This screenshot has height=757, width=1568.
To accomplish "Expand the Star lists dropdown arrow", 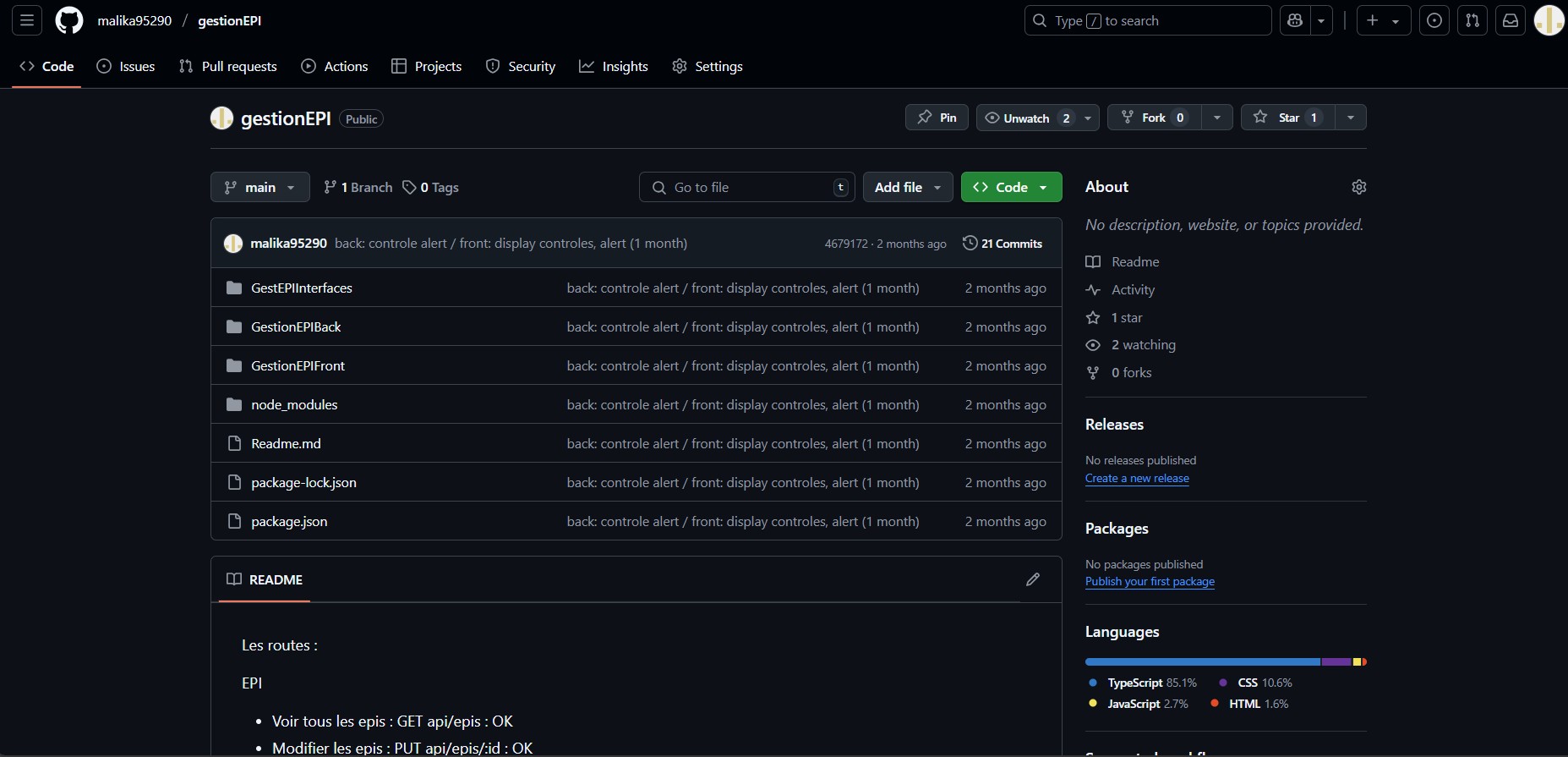I will 1351,118.
